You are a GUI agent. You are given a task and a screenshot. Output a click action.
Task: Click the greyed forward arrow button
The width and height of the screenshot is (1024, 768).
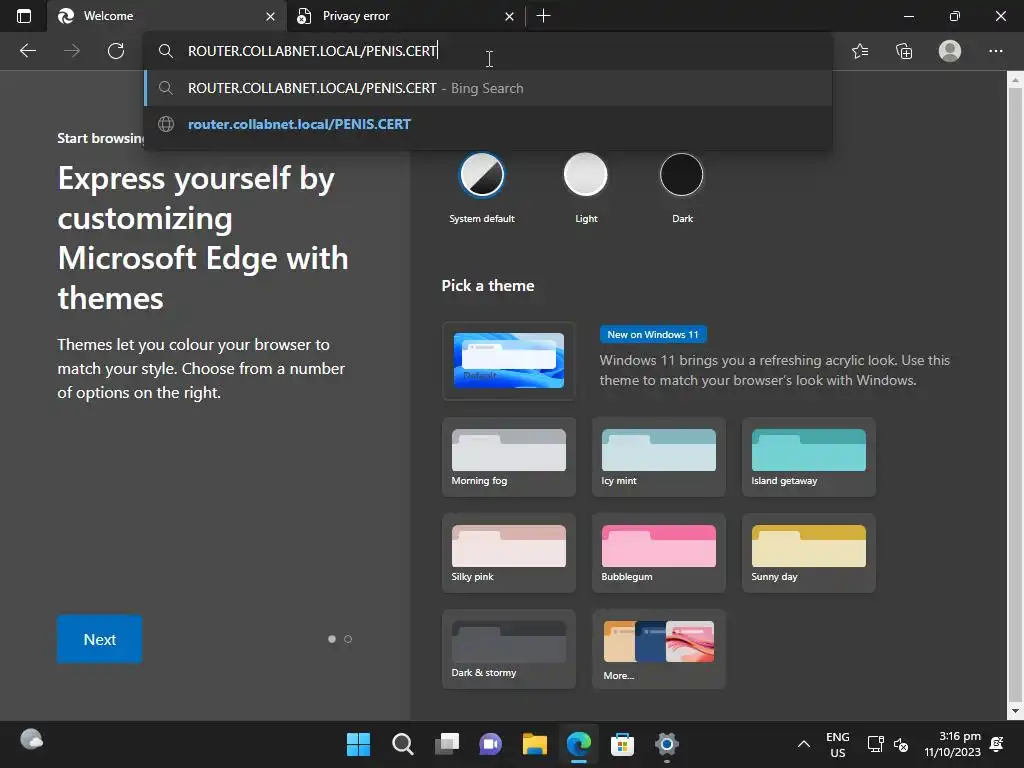click(x=72, y=51)
